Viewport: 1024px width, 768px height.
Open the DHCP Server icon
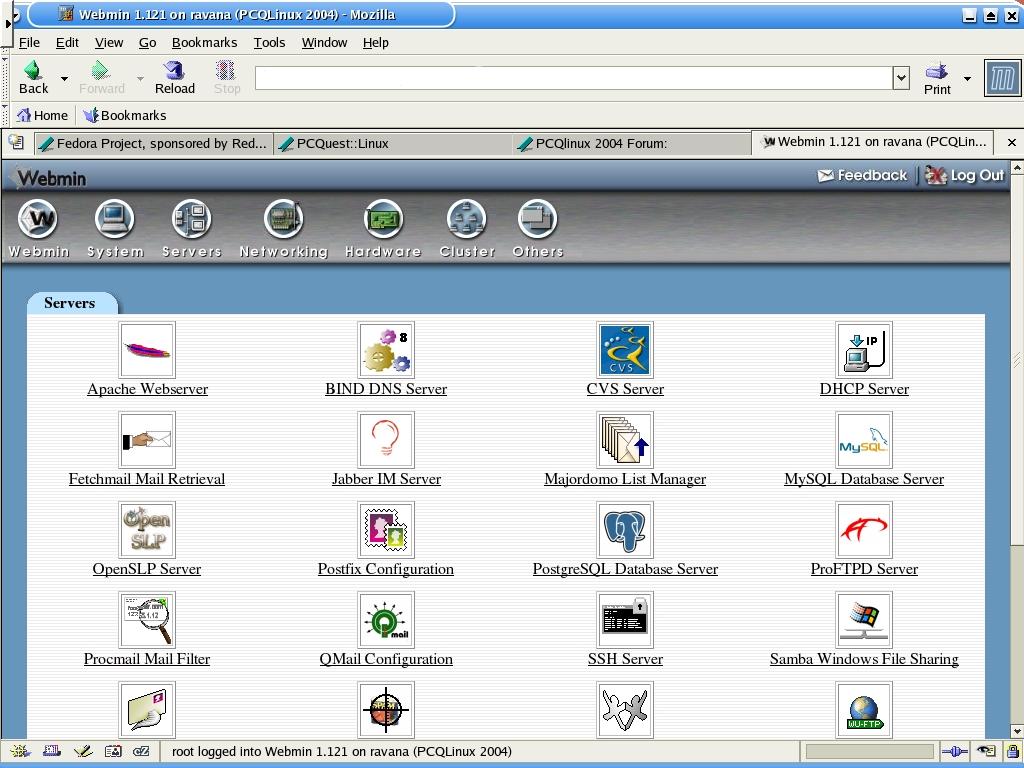[864, 349]
